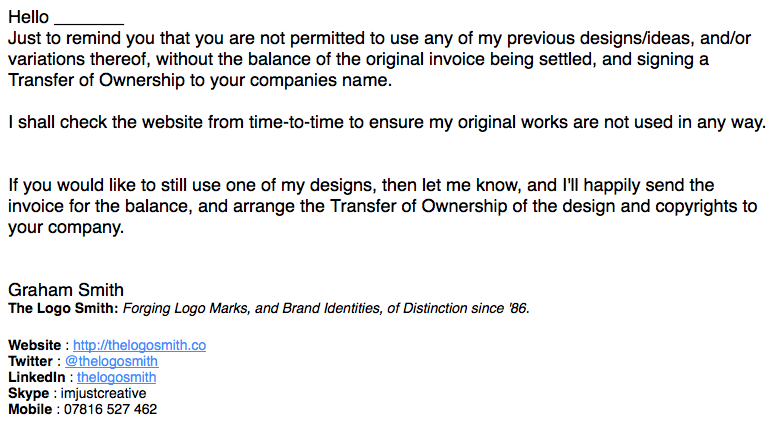The height and width of the screenshot is (424, 774).
Task: Click the Skype username imjustcreative
Action: [103, 393]
